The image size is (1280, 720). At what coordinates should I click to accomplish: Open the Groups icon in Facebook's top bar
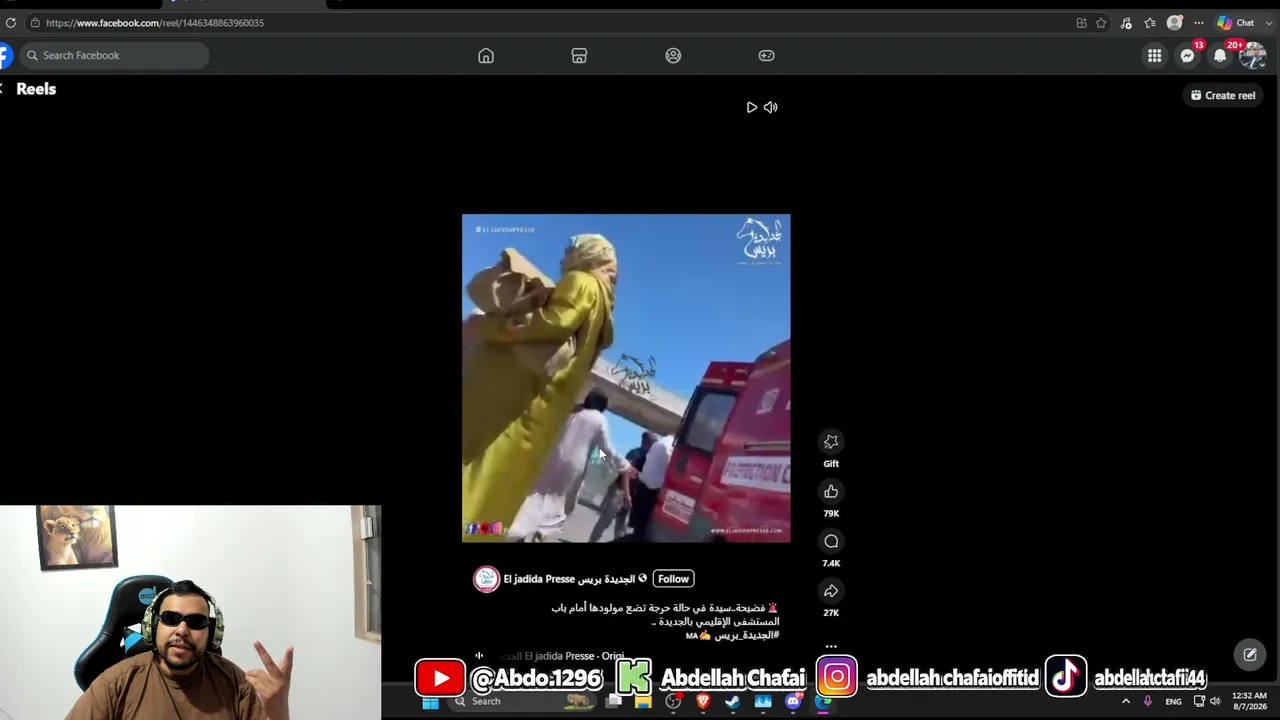tap(673, 56)
